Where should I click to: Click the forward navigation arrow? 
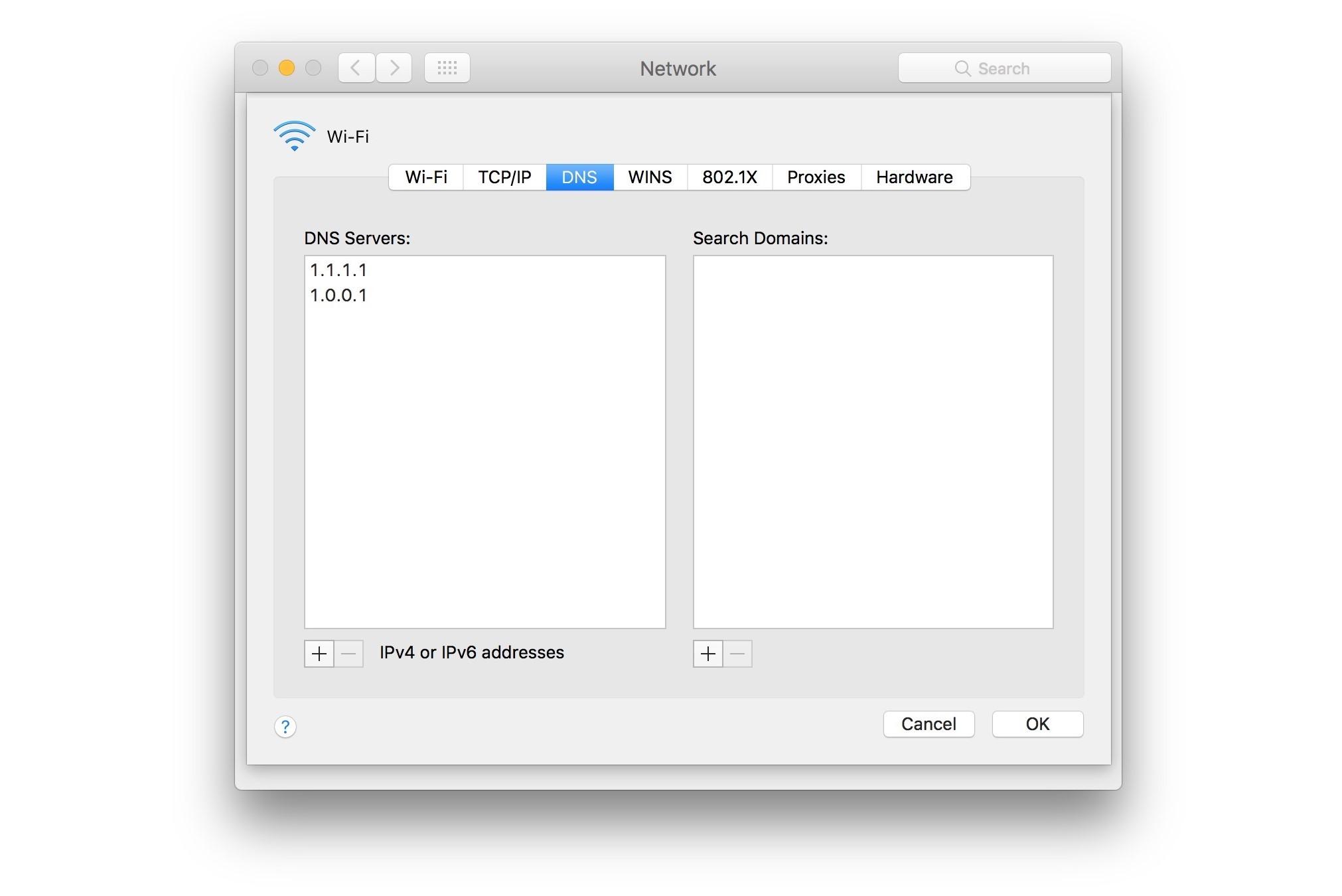[x=394, y=68]
